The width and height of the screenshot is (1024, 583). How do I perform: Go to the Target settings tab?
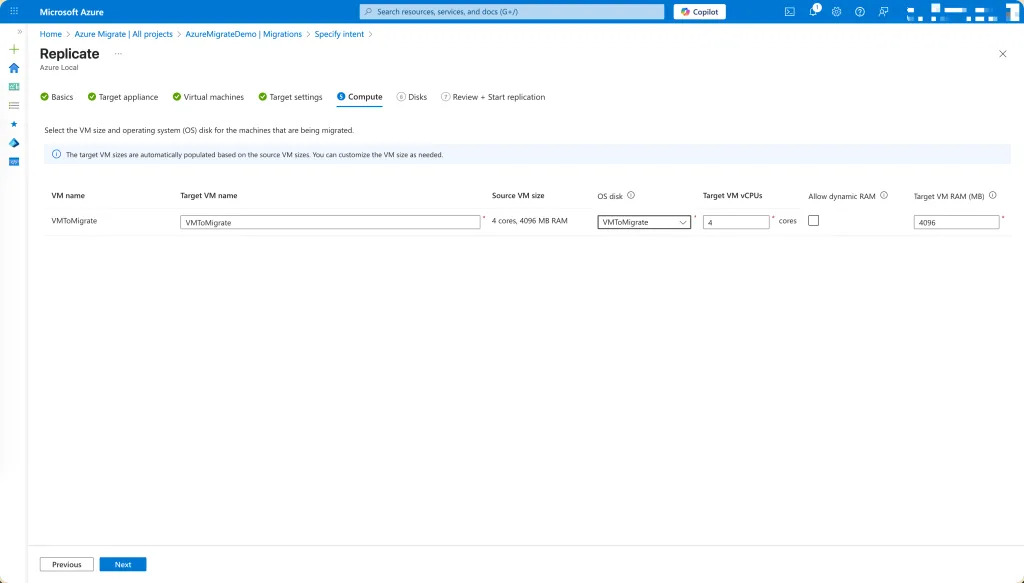pos(295,97)
